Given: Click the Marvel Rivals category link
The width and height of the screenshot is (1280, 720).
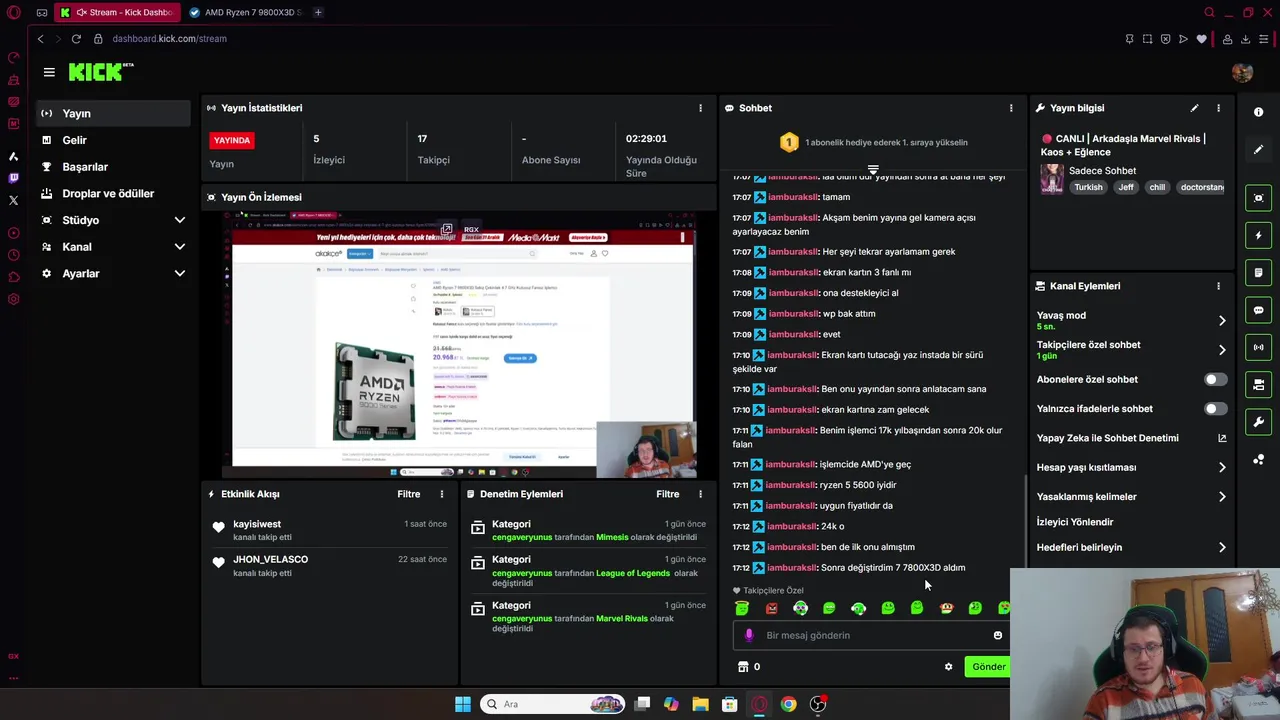Looking at the screenshot, I should coord(622,618).
